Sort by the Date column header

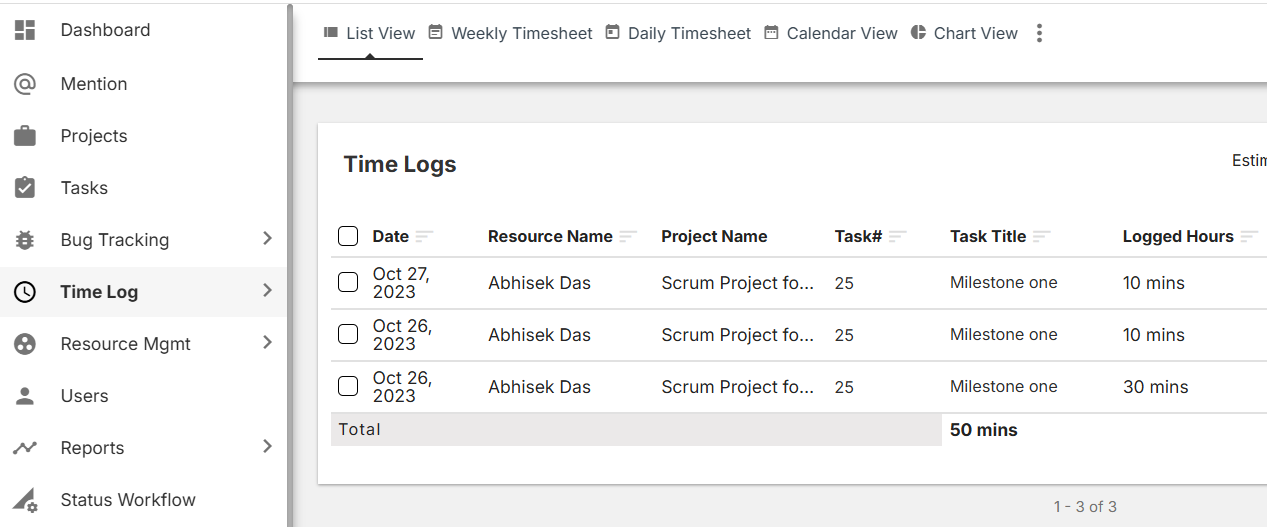pos(391,236)
